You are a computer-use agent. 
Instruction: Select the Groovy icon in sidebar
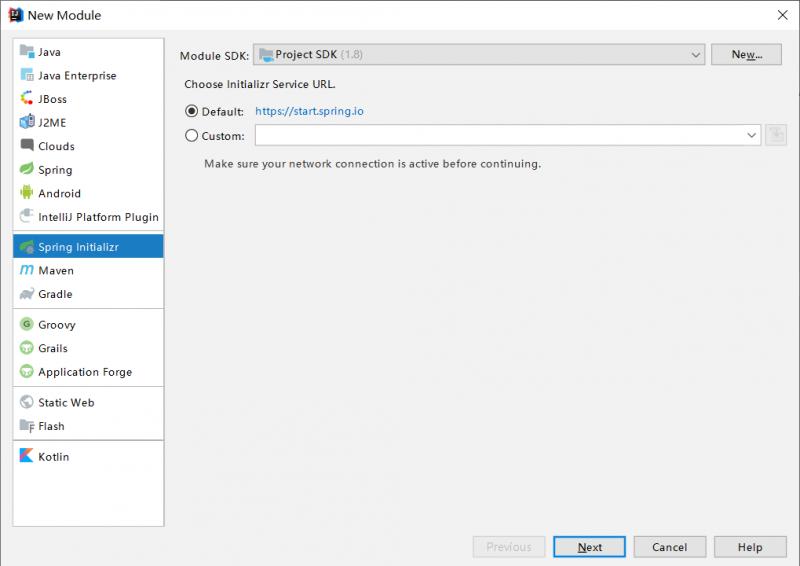coord(27,324)
